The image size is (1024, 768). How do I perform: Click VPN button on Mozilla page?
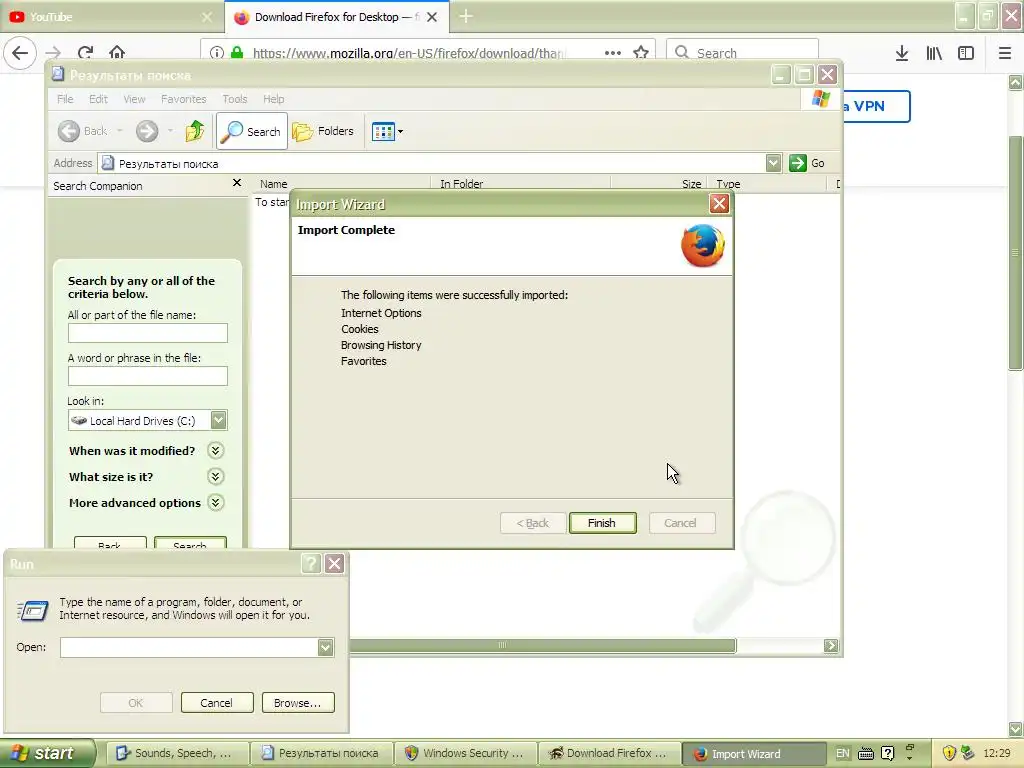(x=874, y=106)
